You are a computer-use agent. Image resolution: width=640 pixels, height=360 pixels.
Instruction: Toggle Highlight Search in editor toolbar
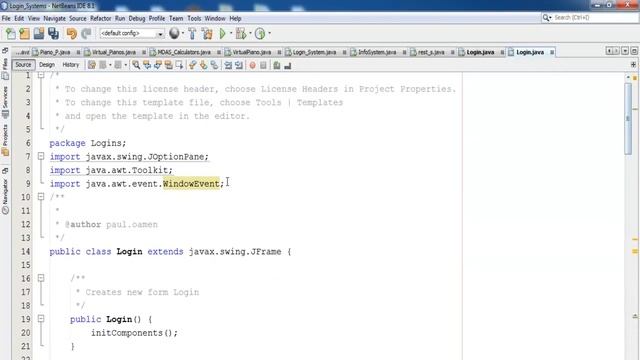click(x=168, y=65)
